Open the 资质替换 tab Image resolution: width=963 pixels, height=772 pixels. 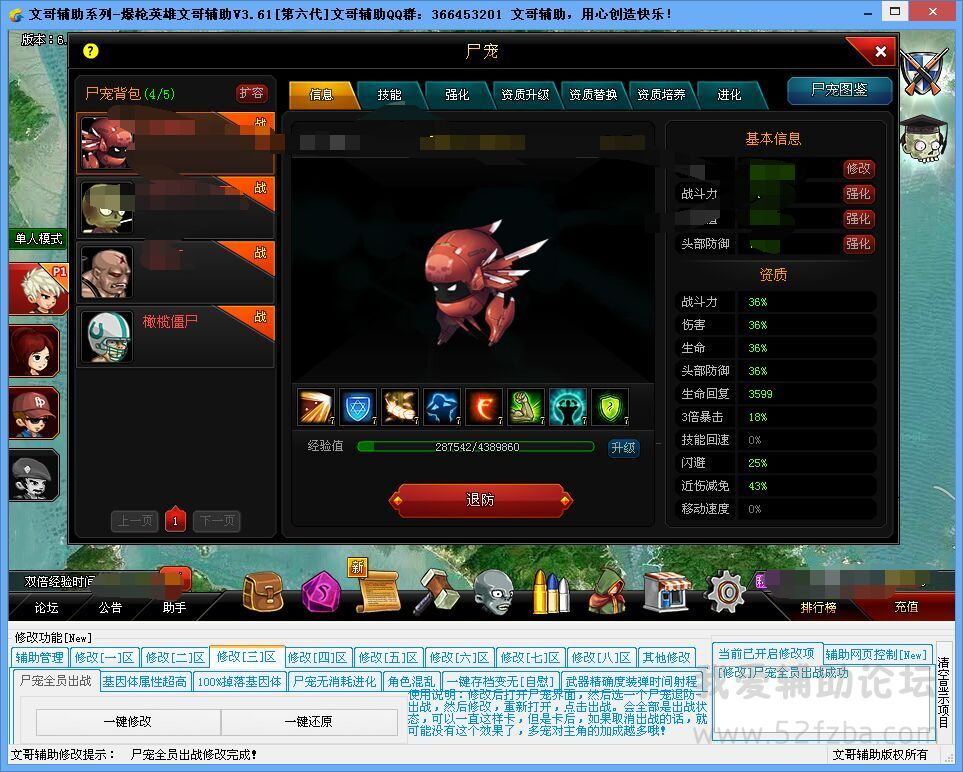click(x=593, y=95)
